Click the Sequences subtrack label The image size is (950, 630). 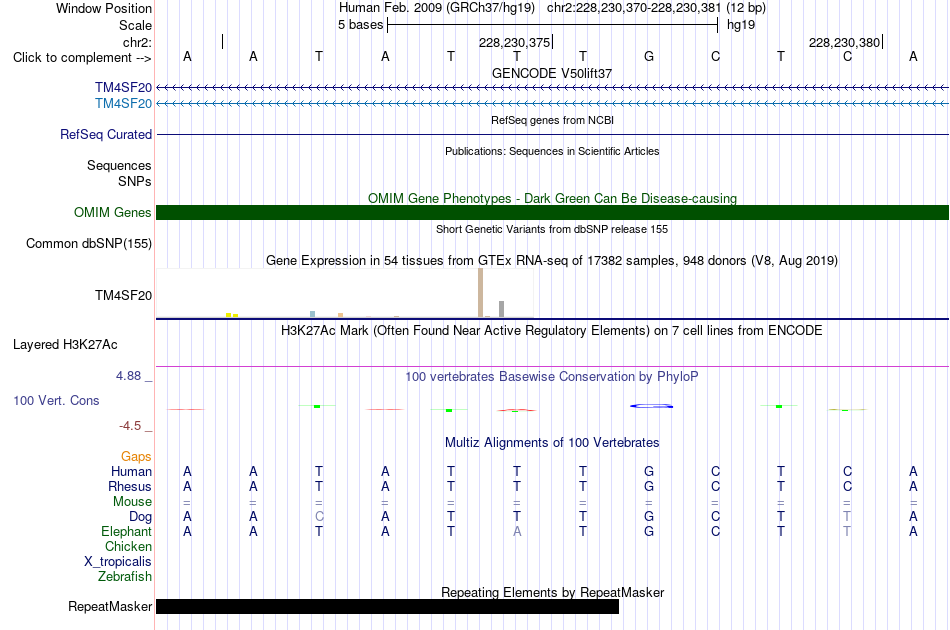119,165
